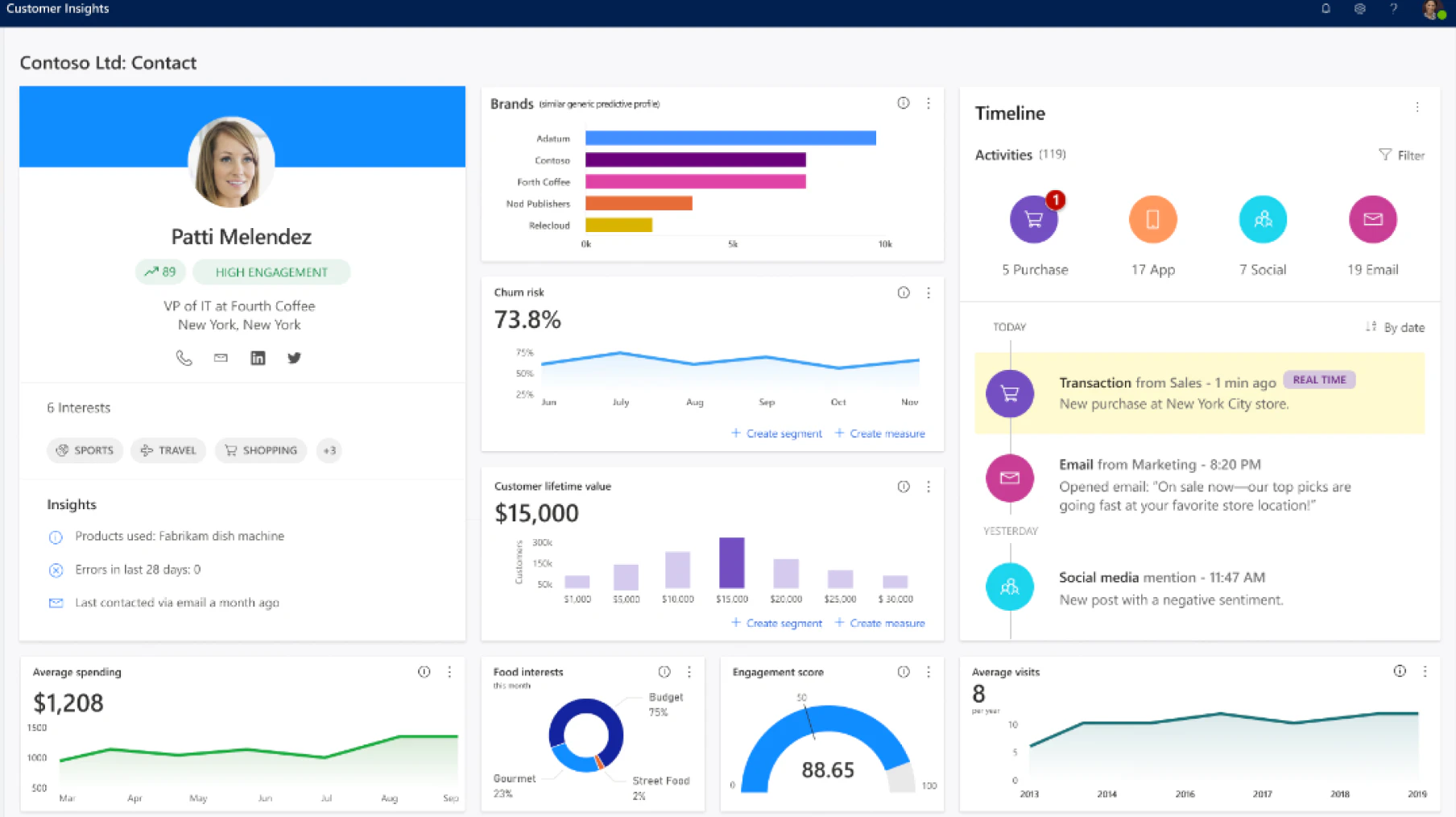Click the email icon under Patti's title

221,358
